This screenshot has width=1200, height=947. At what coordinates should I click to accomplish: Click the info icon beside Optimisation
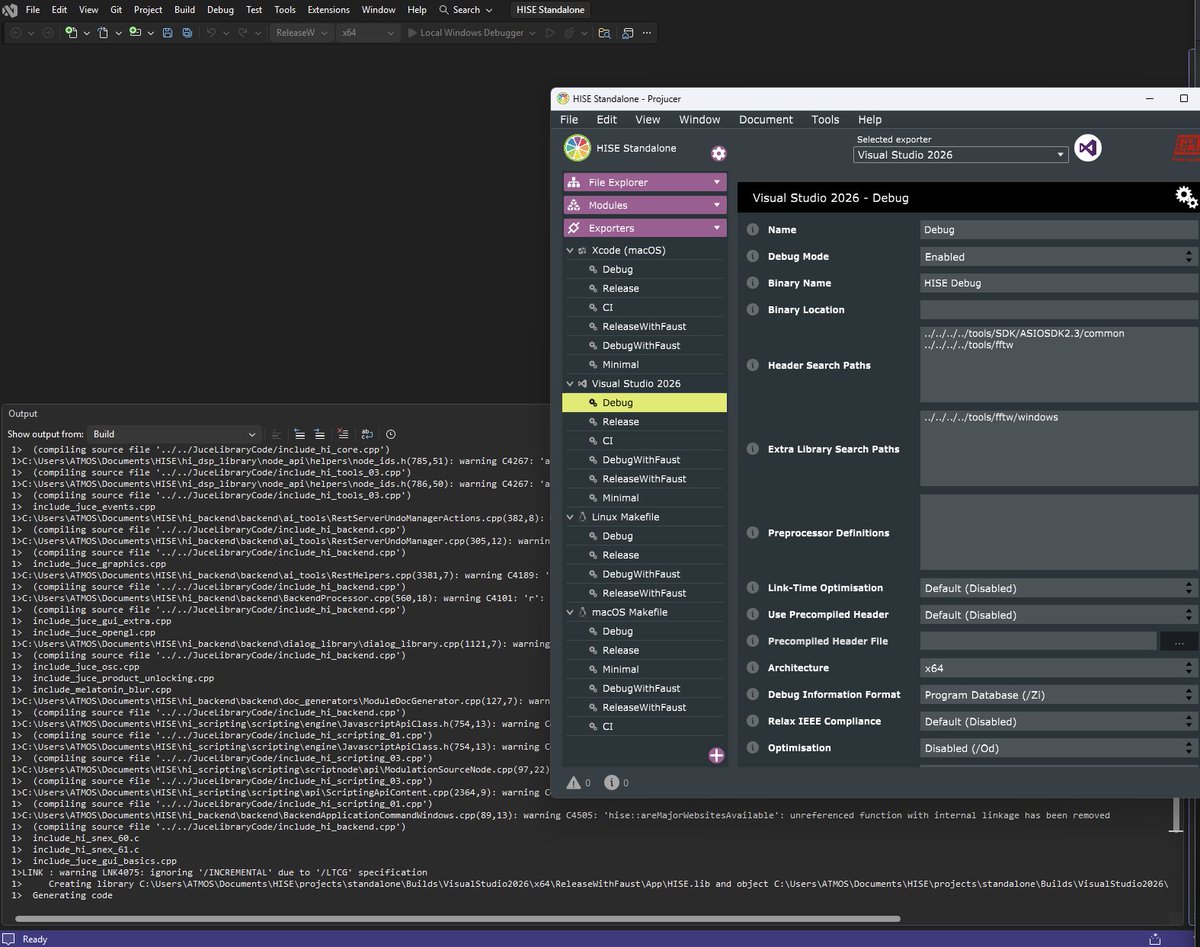[753, 748]
